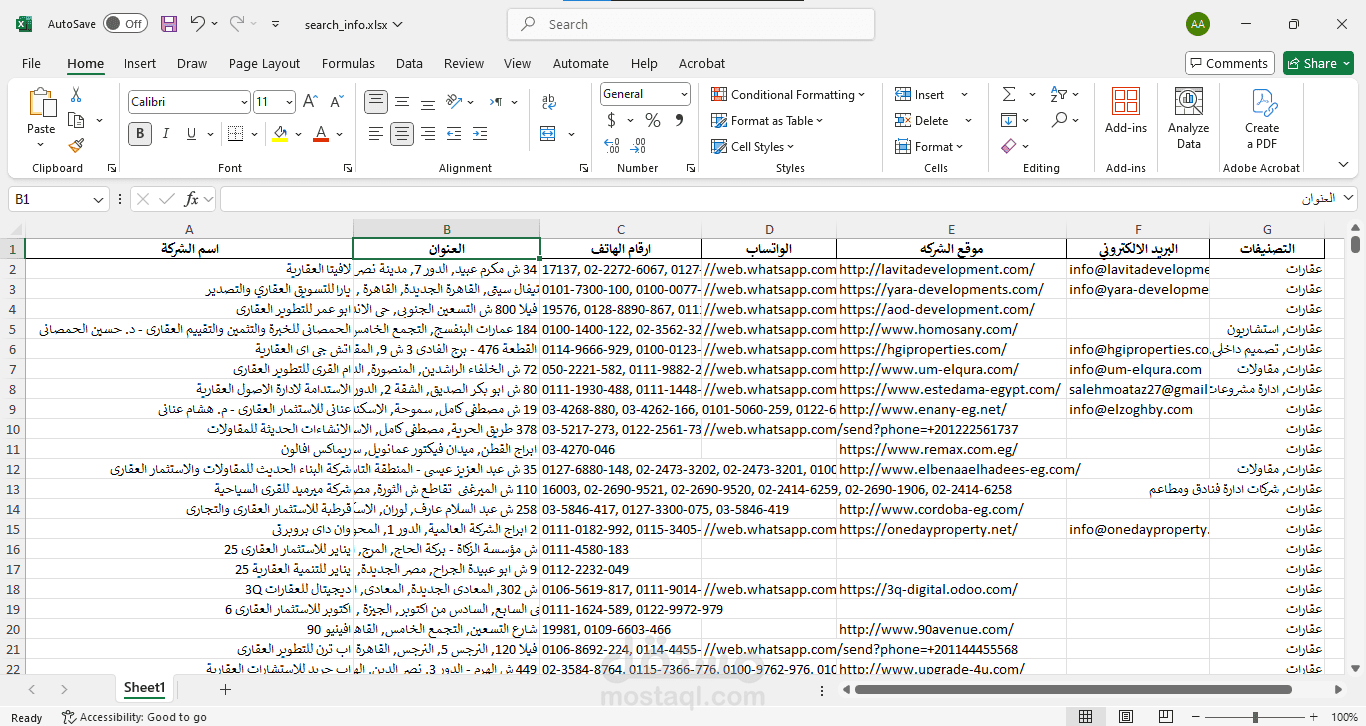Click the Increase Indent icon

tap(479, 133)
